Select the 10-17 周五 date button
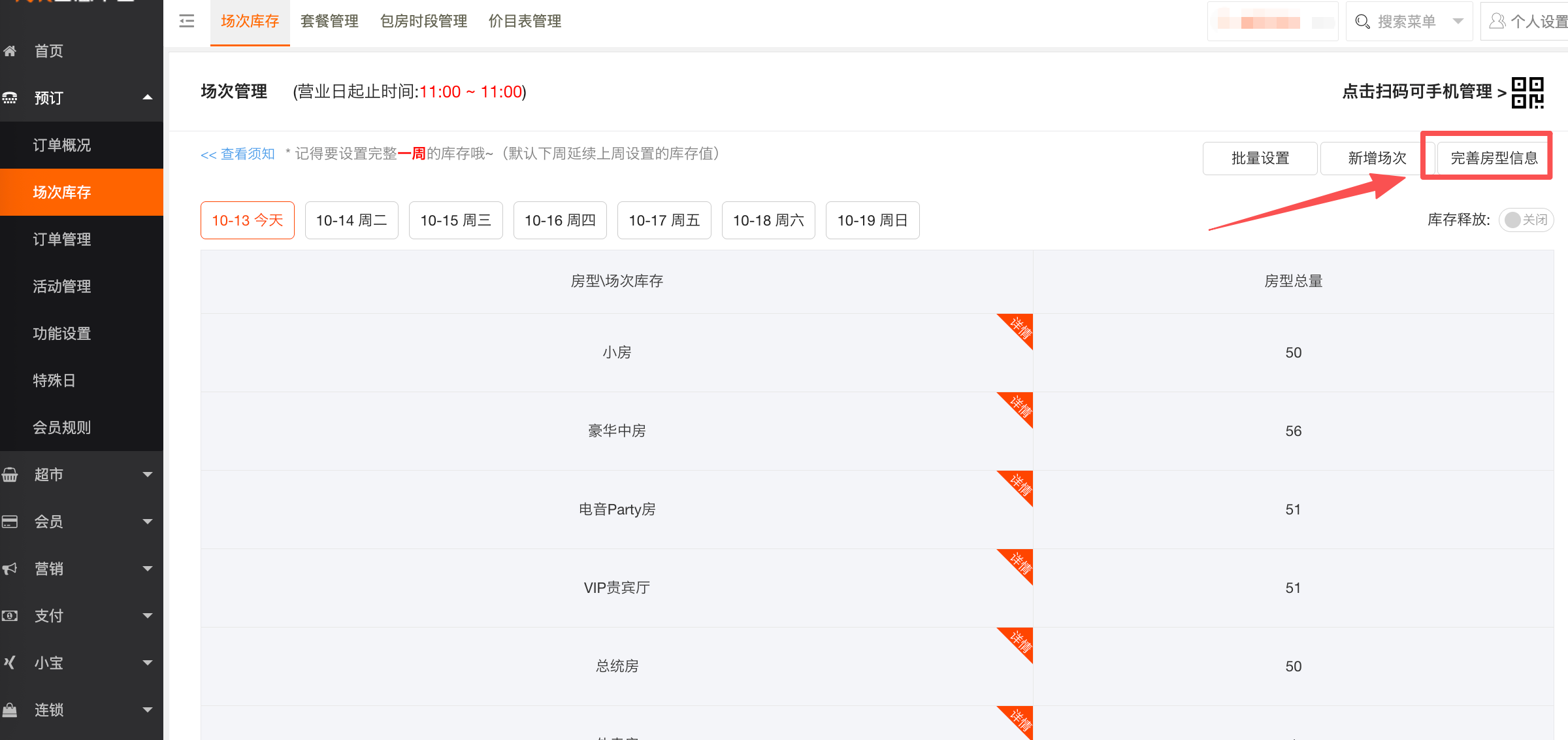The width and height of the screenshot is (1568, 740). coord(664,221)
